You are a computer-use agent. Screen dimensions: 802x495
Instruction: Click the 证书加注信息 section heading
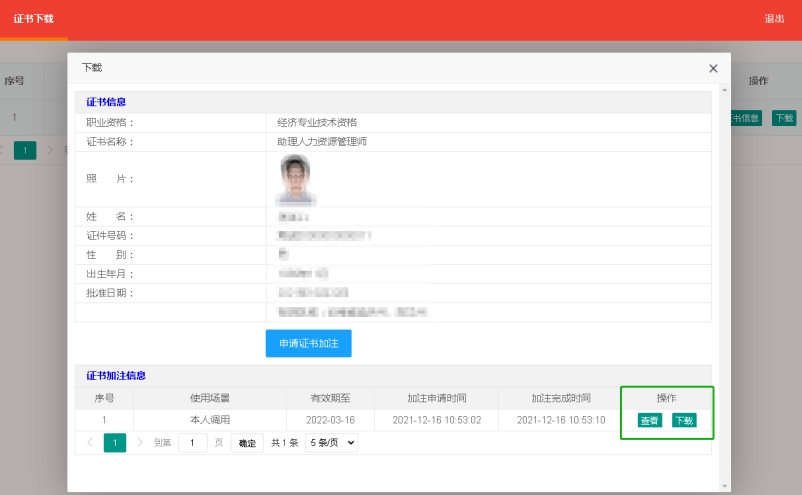pyautogui.click(x=116, y=375)
